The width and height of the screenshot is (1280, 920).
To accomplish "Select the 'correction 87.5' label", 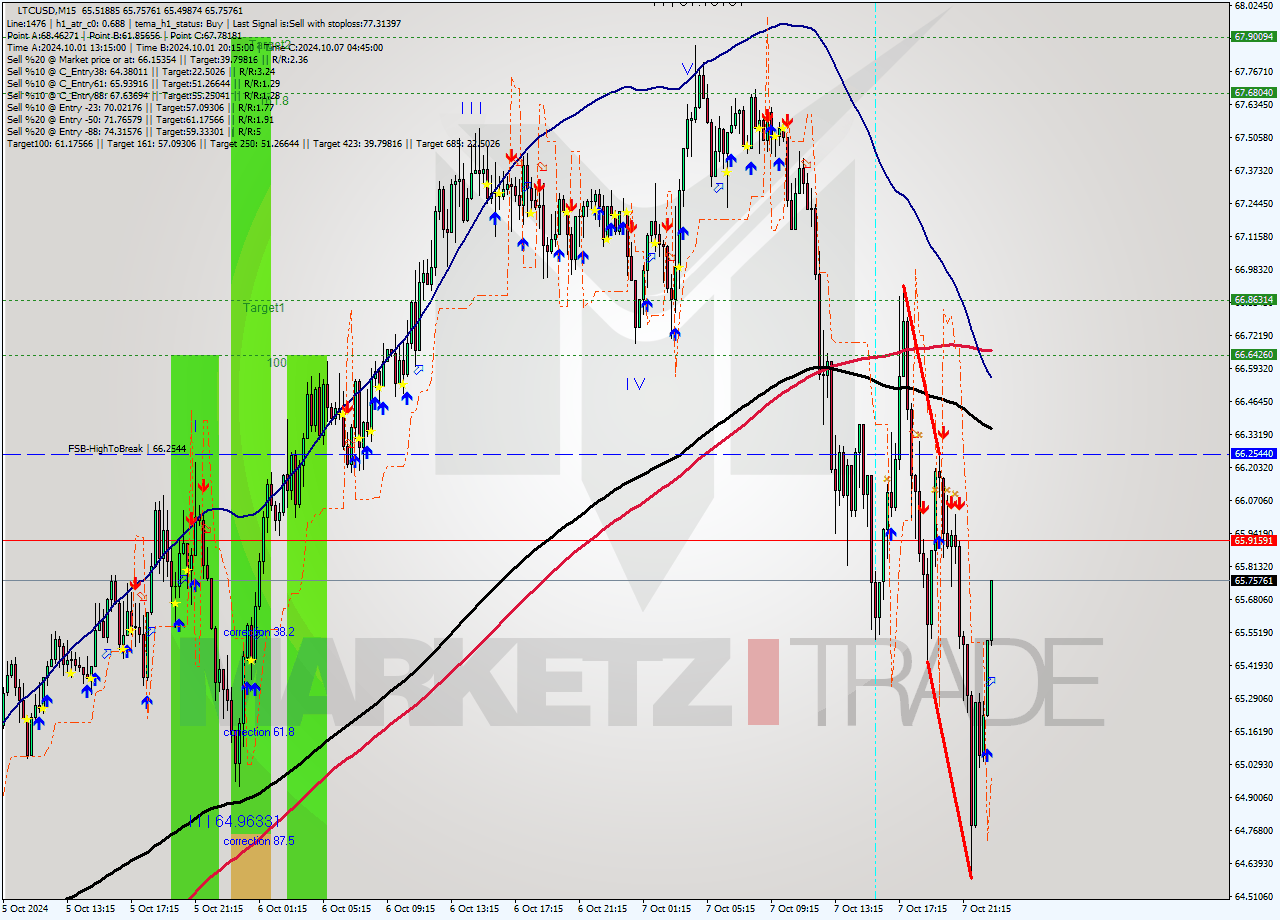I will [258, 841].
